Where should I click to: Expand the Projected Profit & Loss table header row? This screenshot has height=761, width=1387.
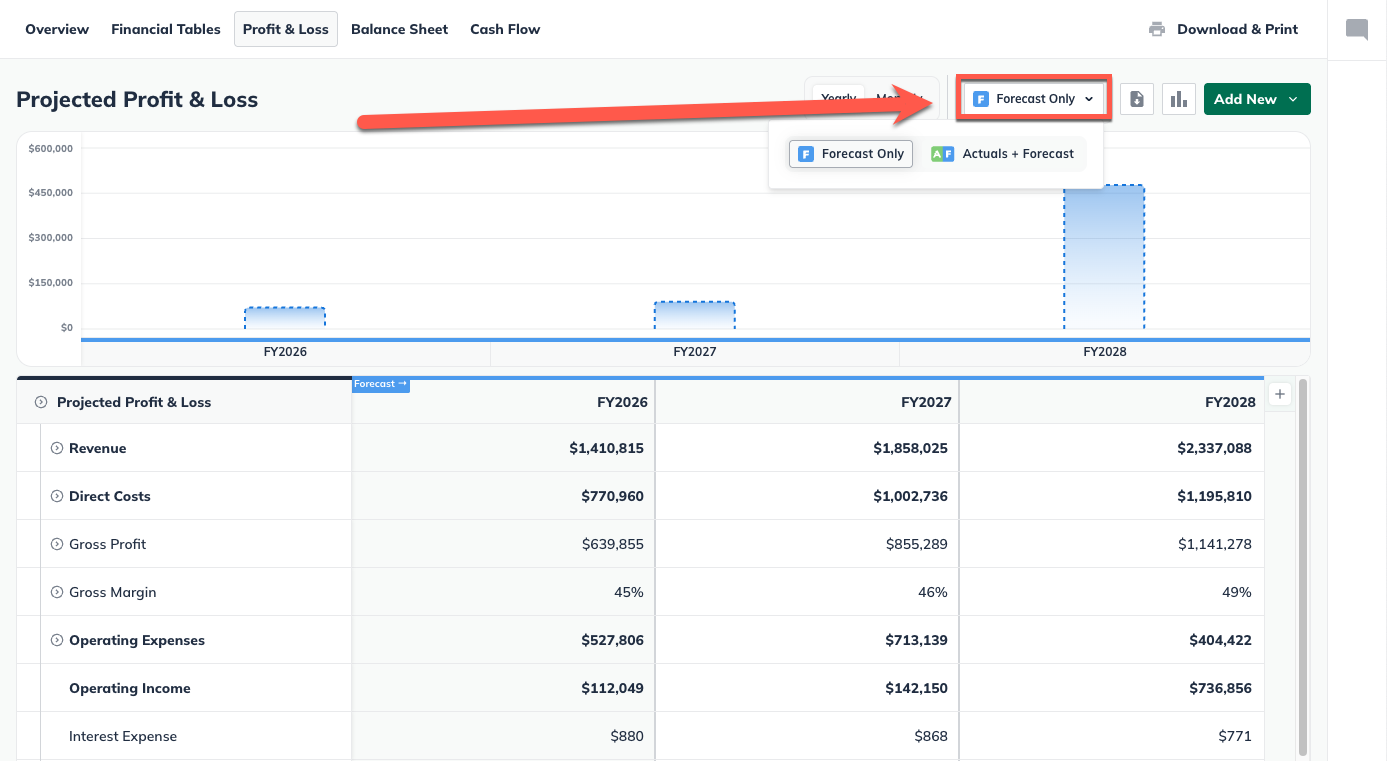pyautogui.click(x=41, y=402)
